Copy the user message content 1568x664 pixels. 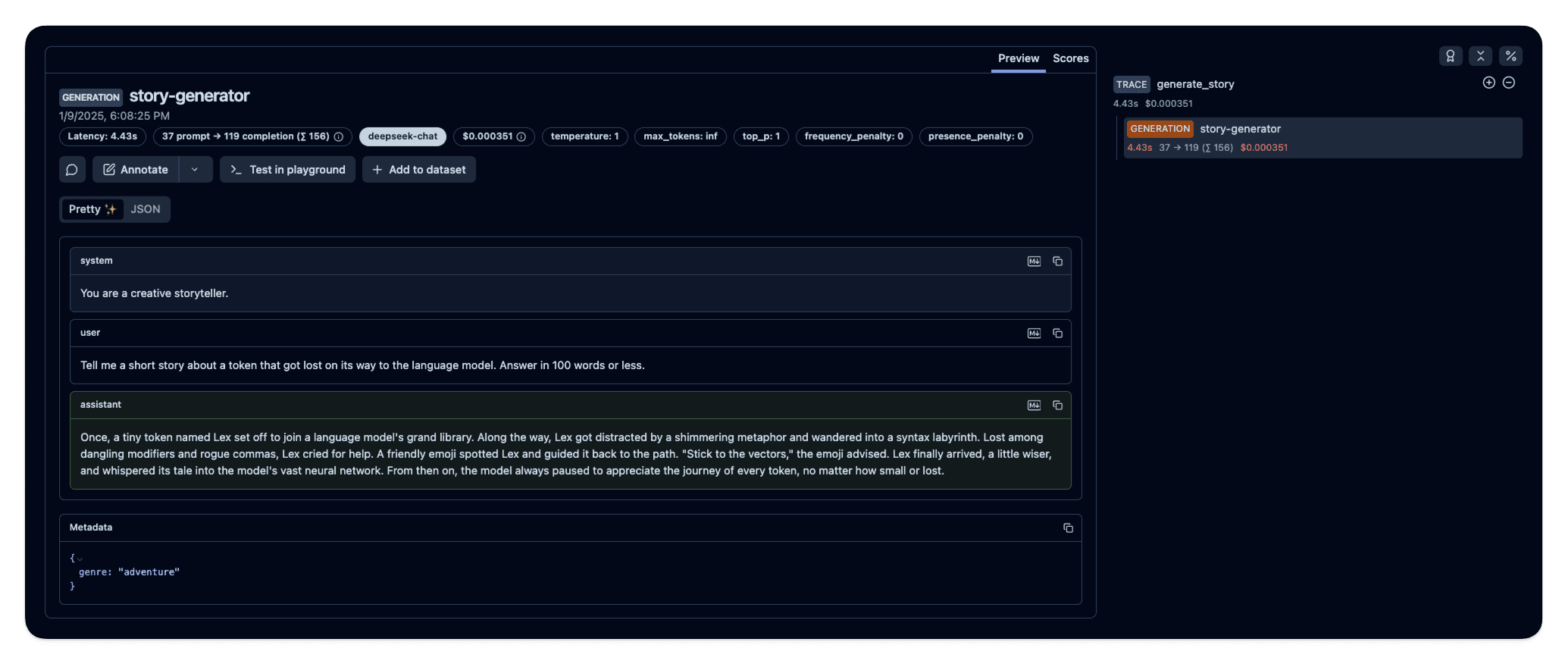1057,334
